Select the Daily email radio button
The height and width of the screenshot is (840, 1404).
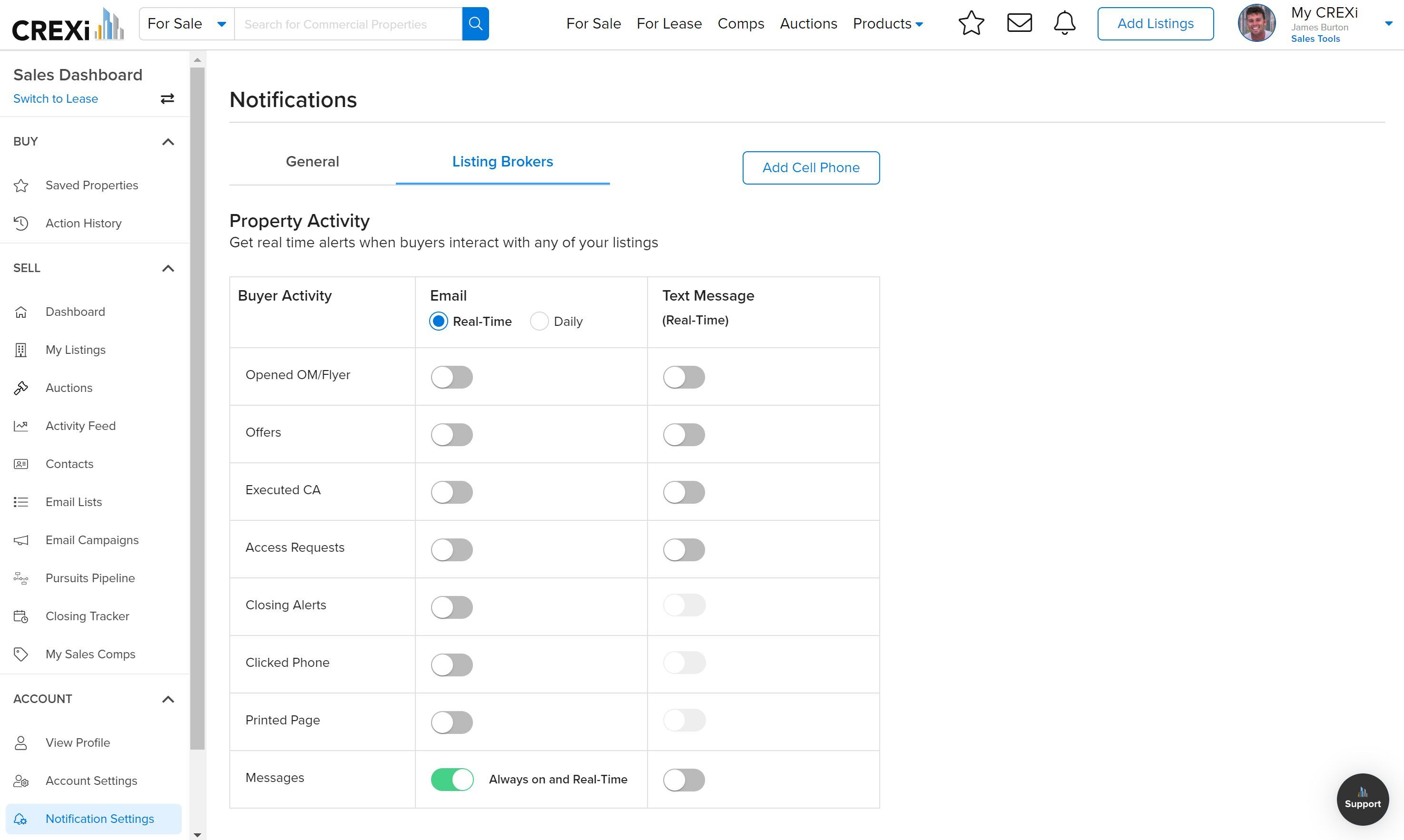point(539,322)
